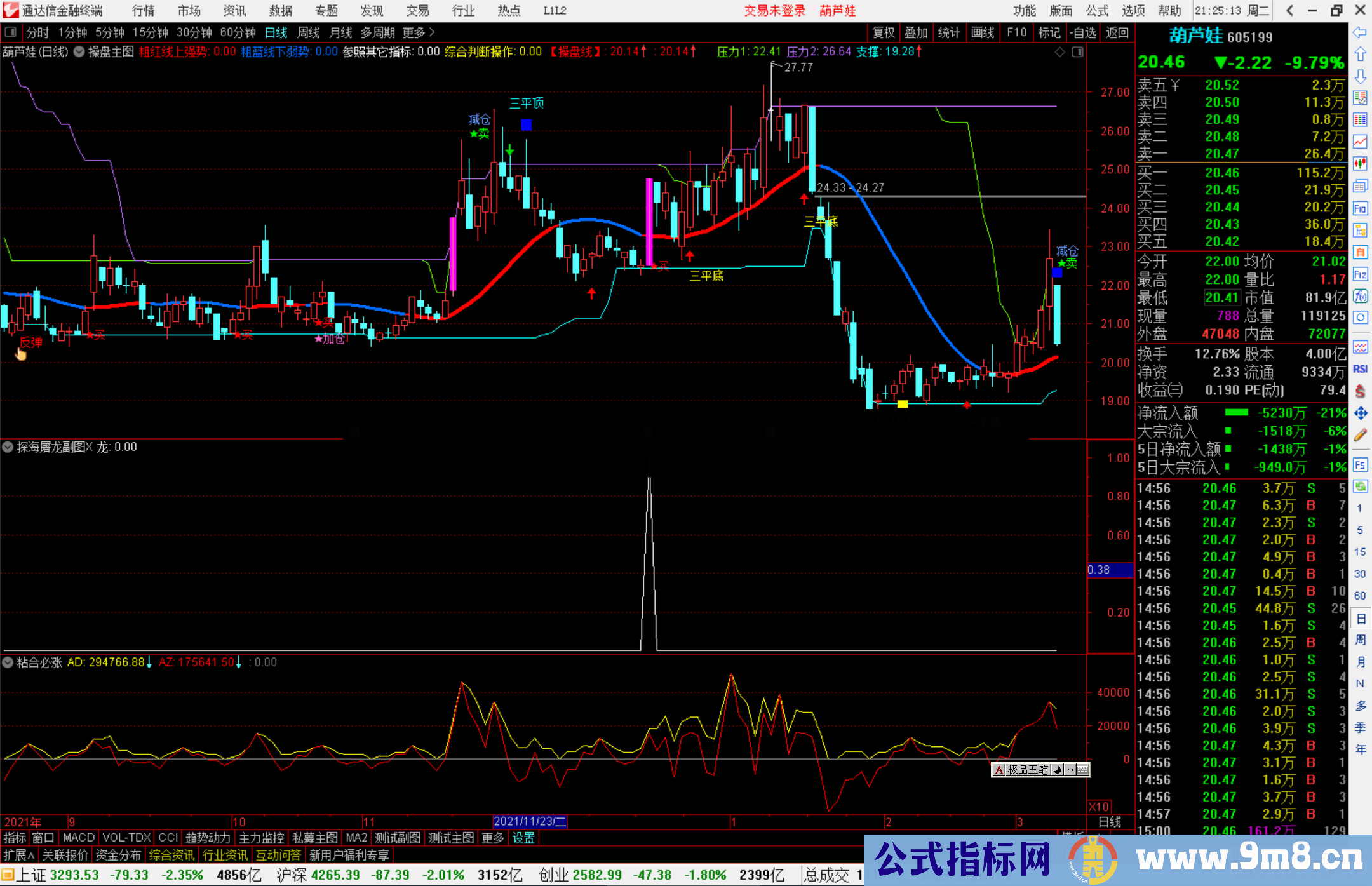This screenshot has width=1372, height=886.
Task: Toggle the diamond icon on main chart header
Action: [1059, 51]
